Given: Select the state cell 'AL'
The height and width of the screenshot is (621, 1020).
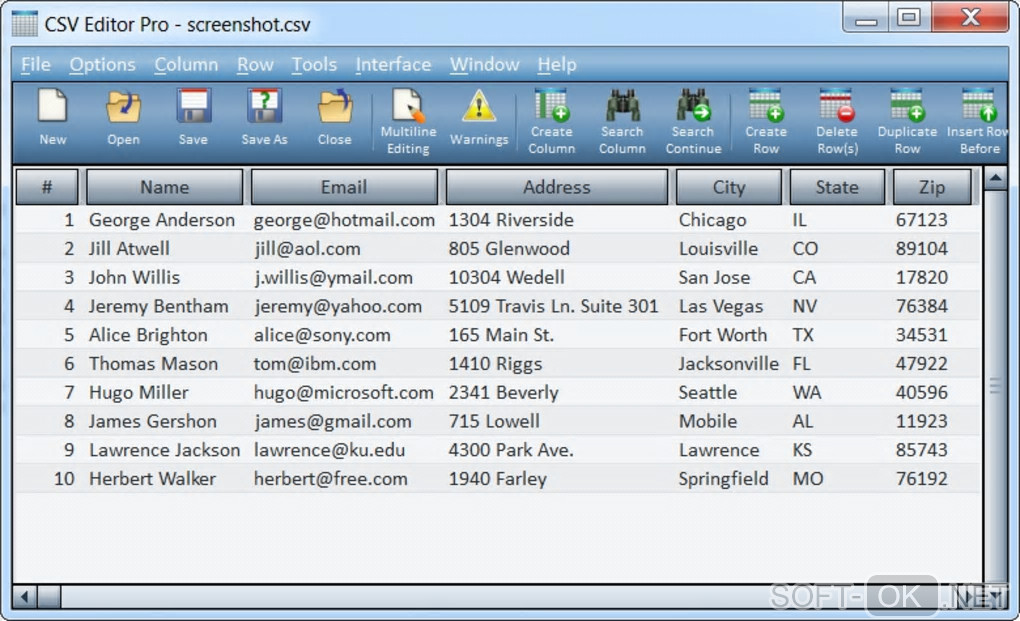Looking at the screenshot, I should 803,421.
